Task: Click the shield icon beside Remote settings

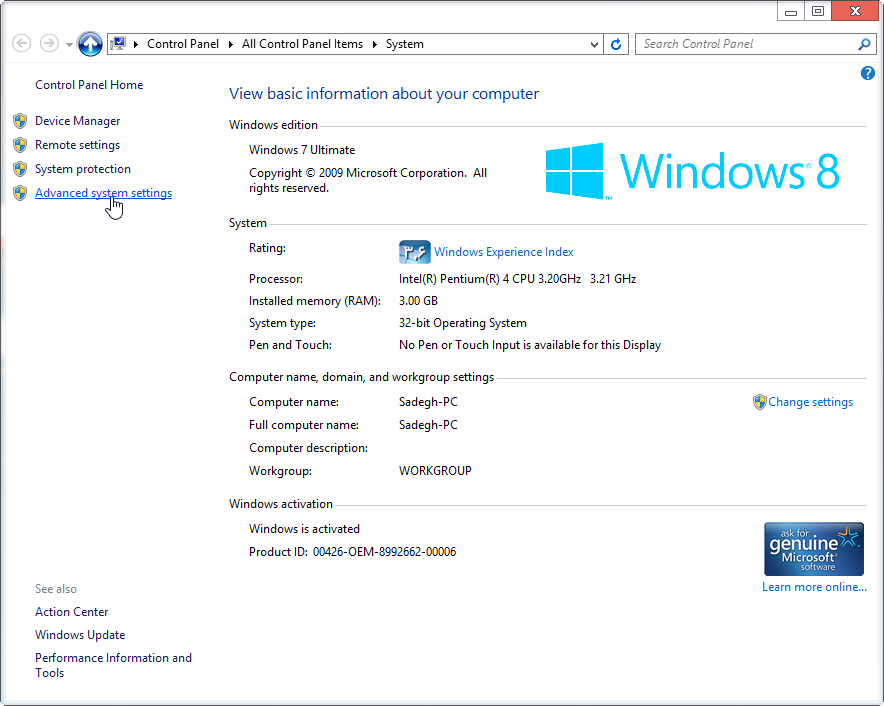Action: 20,145
